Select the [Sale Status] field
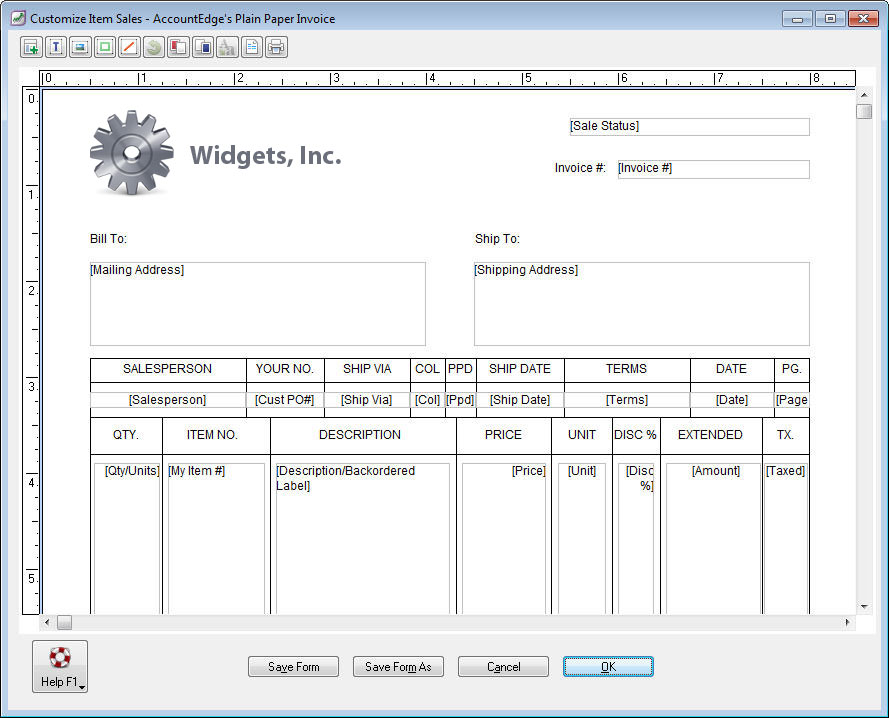 tap(689, 126)
